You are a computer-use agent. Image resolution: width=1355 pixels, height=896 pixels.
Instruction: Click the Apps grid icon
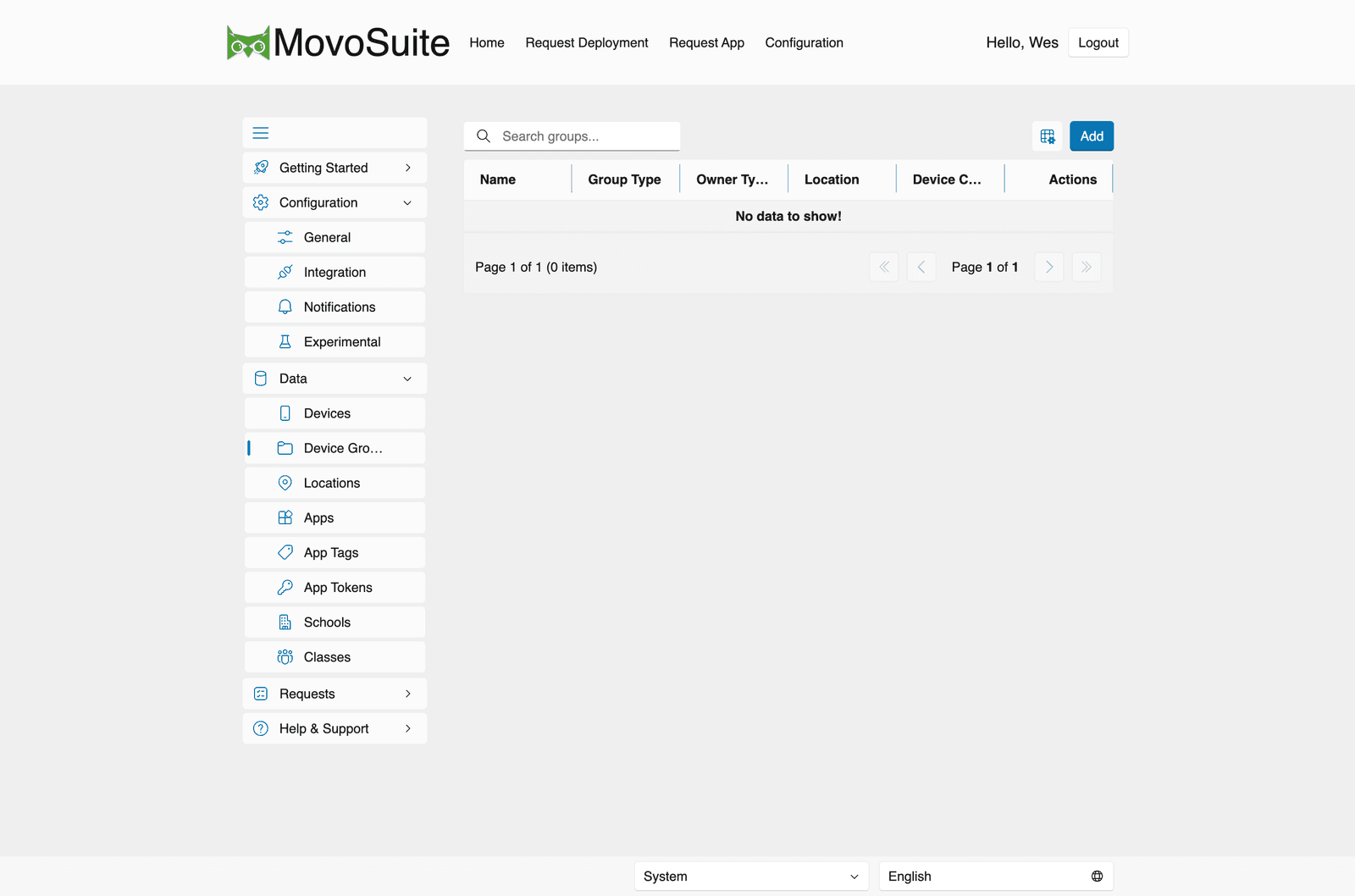point(285,517)
